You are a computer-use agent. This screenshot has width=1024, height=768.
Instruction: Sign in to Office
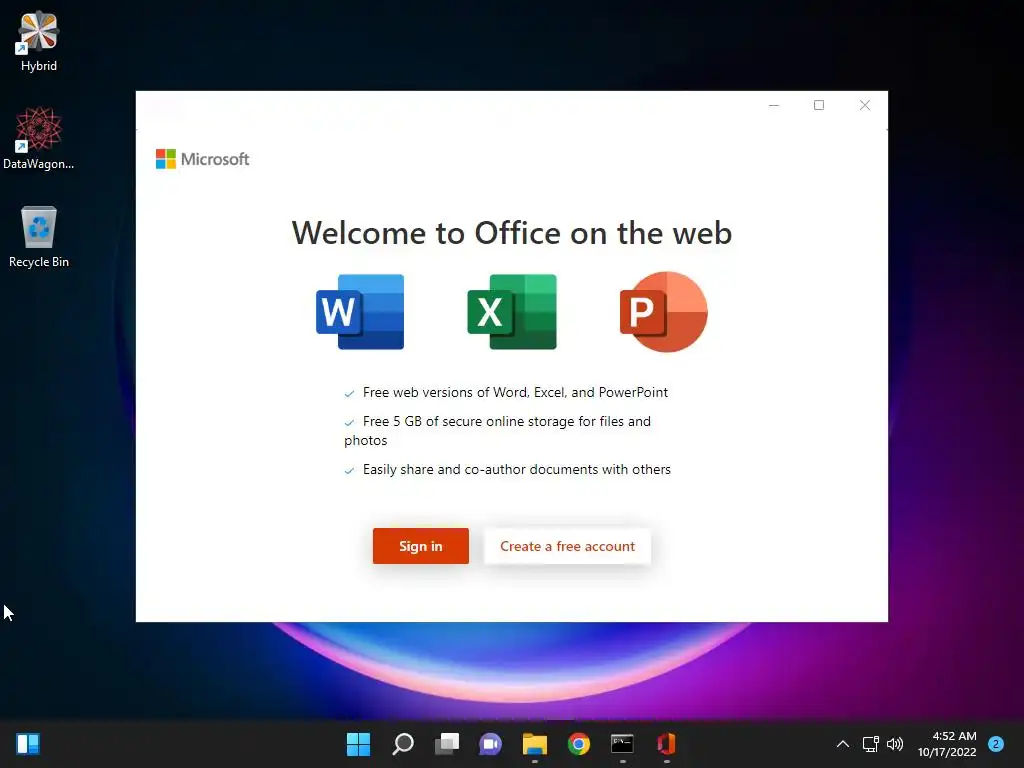pyautogui.click(x=421, y=546)
